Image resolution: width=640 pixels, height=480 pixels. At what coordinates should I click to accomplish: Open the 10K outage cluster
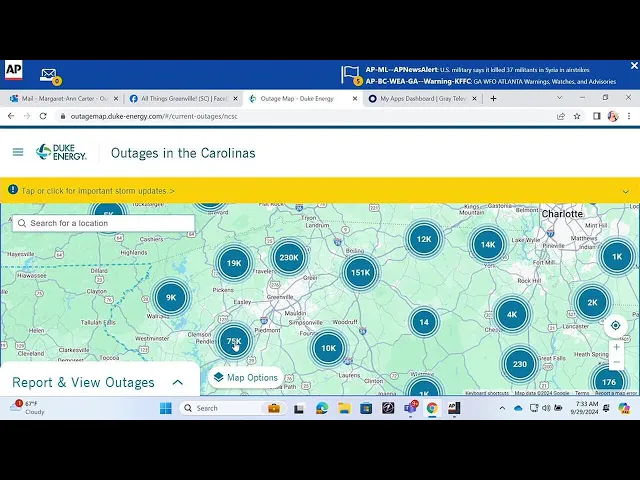tap(329, 348)
